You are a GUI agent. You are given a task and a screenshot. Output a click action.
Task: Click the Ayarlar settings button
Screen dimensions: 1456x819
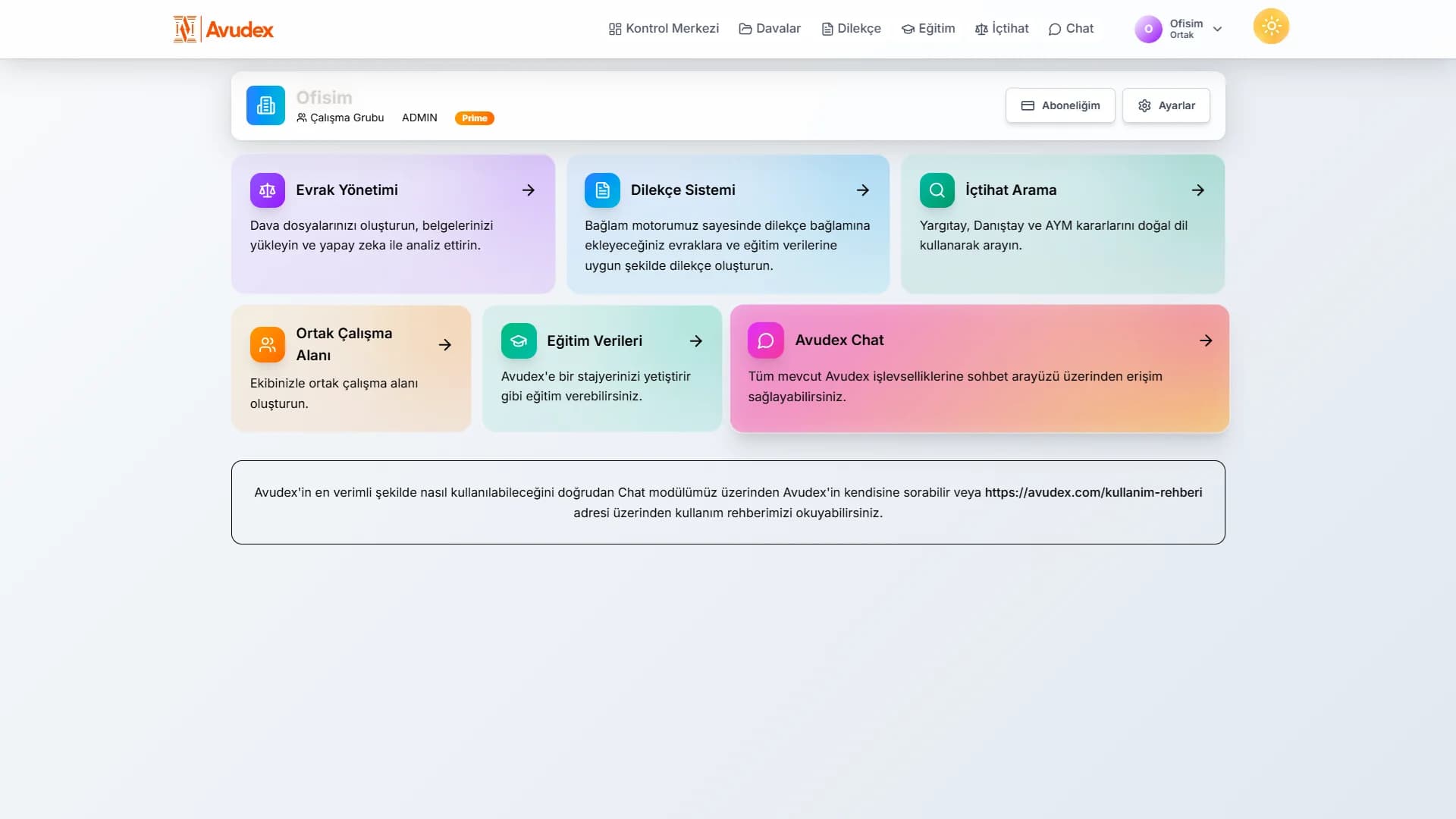(1166, 105)
